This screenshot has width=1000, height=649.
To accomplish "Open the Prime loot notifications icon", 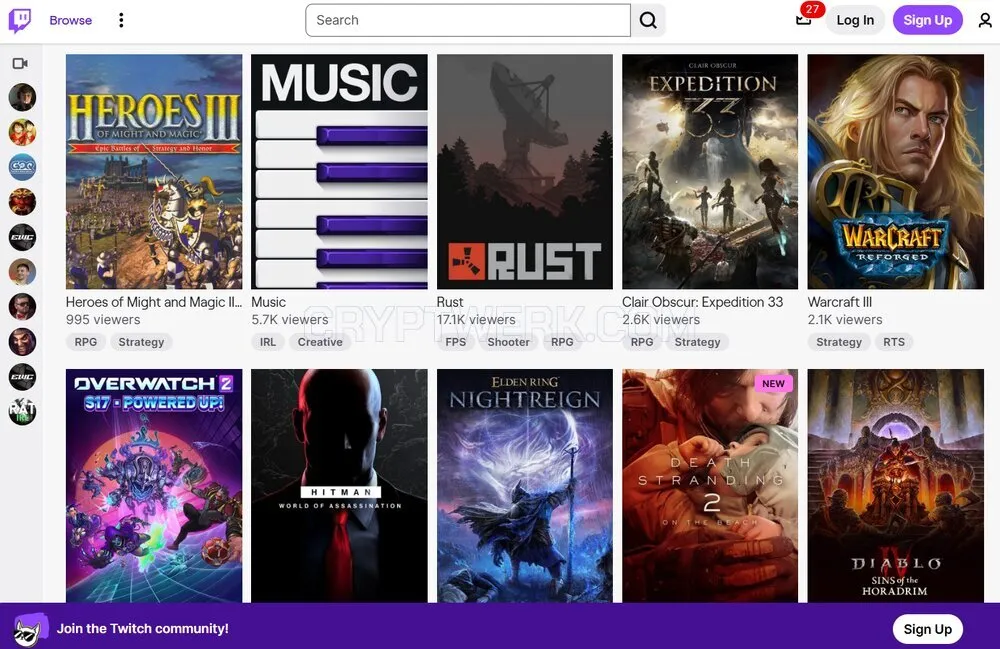I will pos(804,19).
